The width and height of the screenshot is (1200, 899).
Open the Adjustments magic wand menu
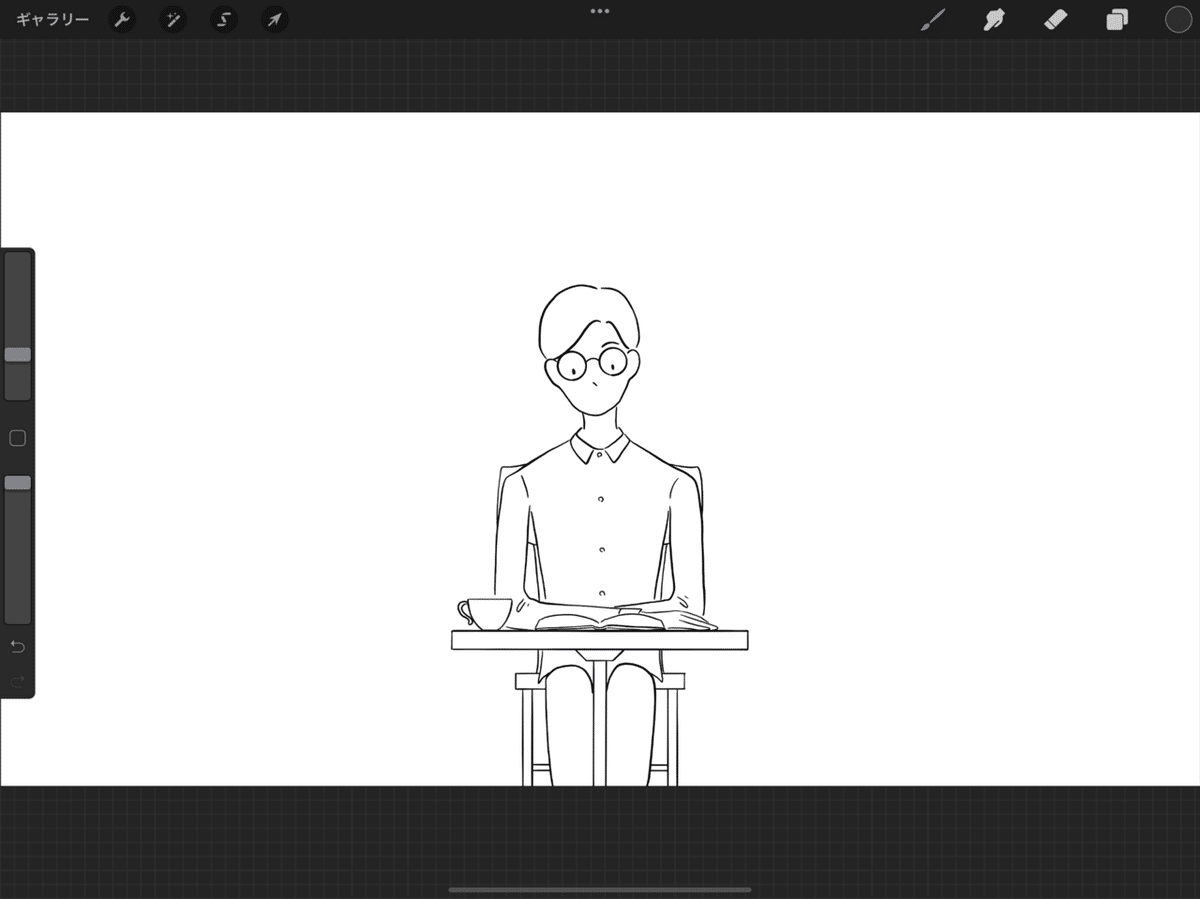(x=173, y=20)
